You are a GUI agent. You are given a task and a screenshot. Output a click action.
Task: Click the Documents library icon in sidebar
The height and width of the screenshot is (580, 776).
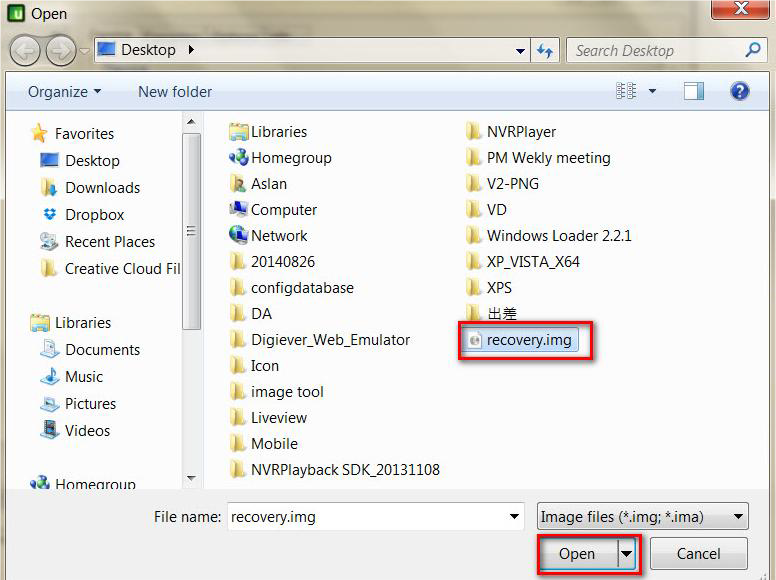[x=49, y=349]
